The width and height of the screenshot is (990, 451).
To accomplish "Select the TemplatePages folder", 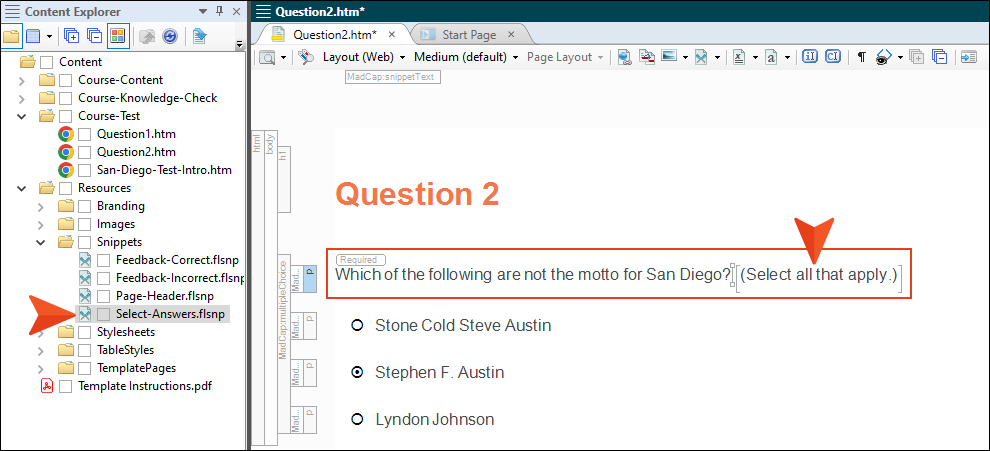I will point(136,368).
